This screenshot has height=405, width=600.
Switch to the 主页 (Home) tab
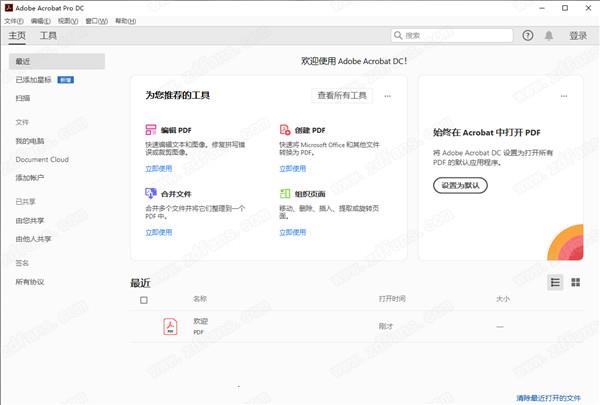tap(17, 36)
